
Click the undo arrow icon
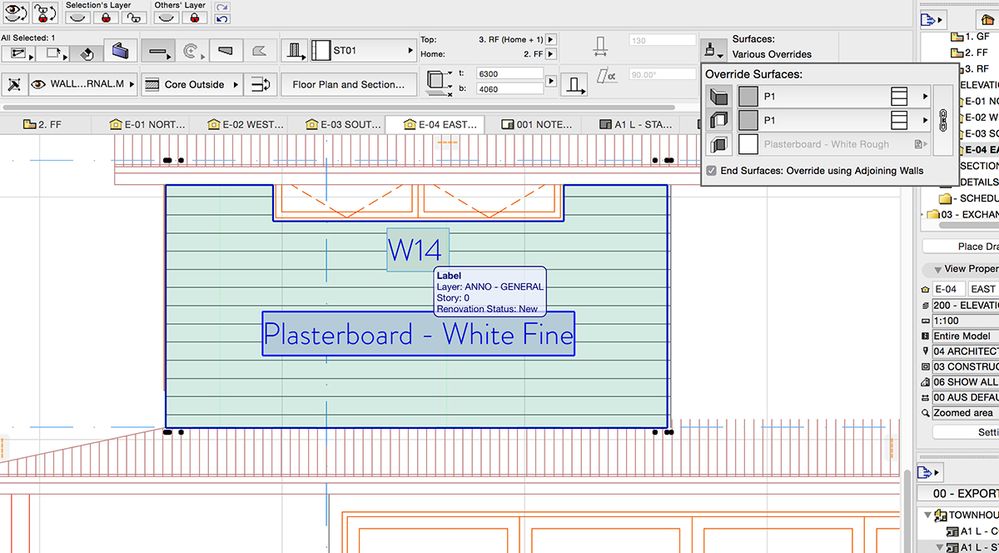point(222,18)
